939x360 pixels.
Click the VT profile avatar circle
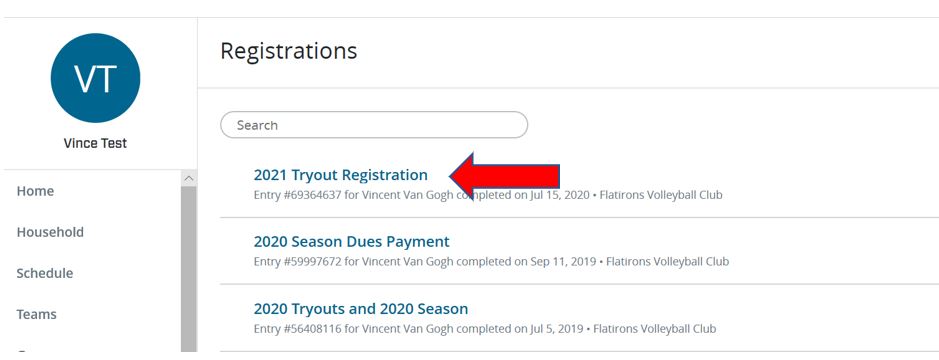point(95,78)
